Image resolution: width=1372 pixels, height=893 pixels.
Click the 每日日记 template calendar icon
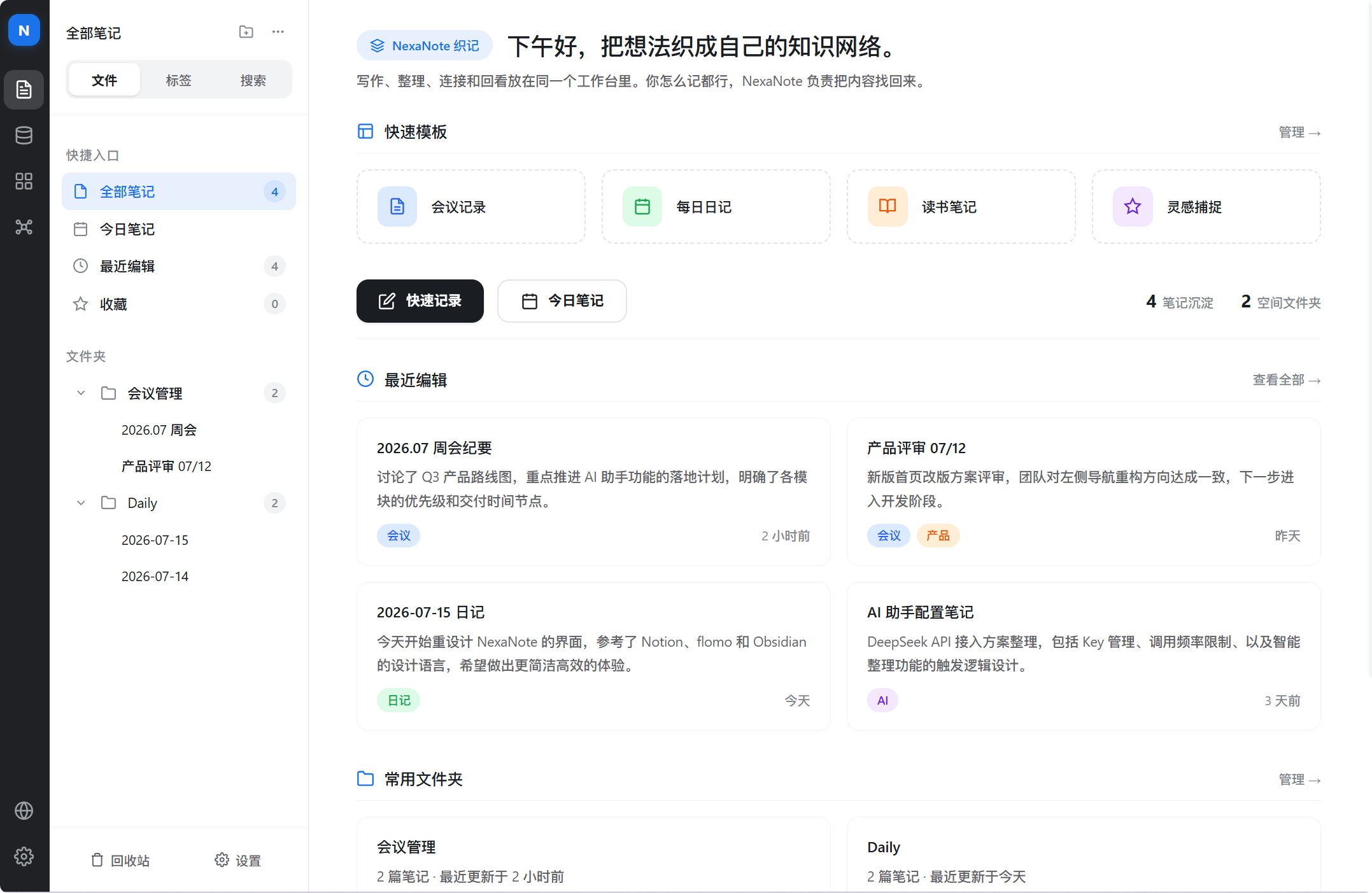point(642,206)
